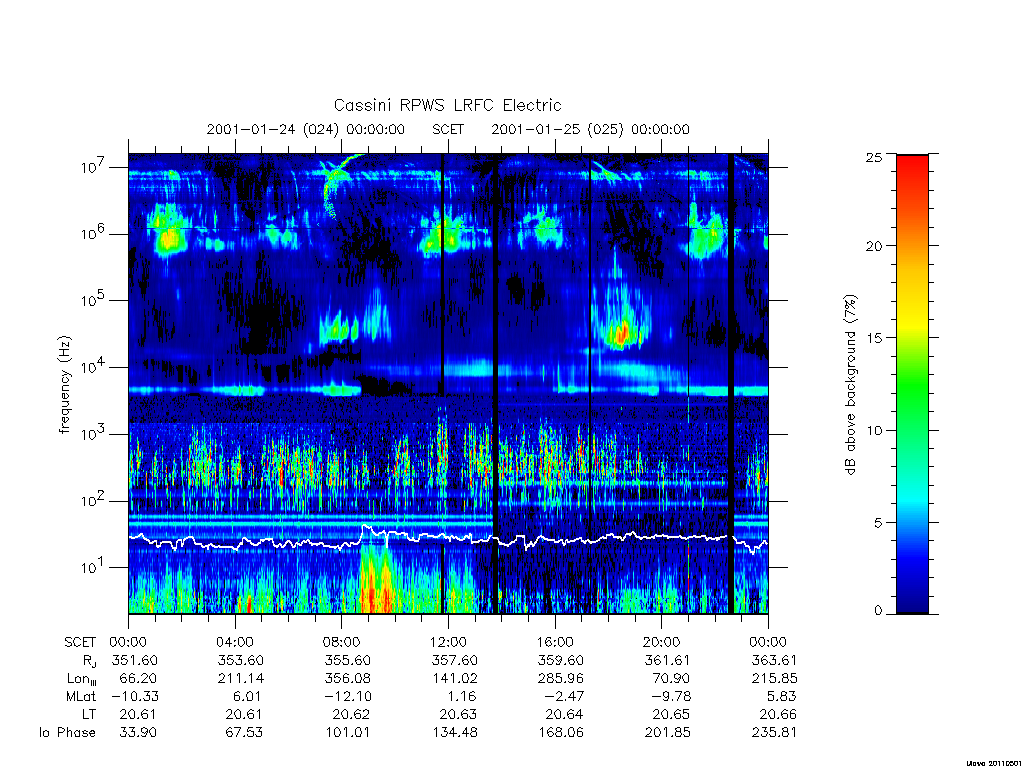Viewport: 1024px width, 768px height.
Task: Click the "SCET" label above the plot
Action: click(448, 129)
